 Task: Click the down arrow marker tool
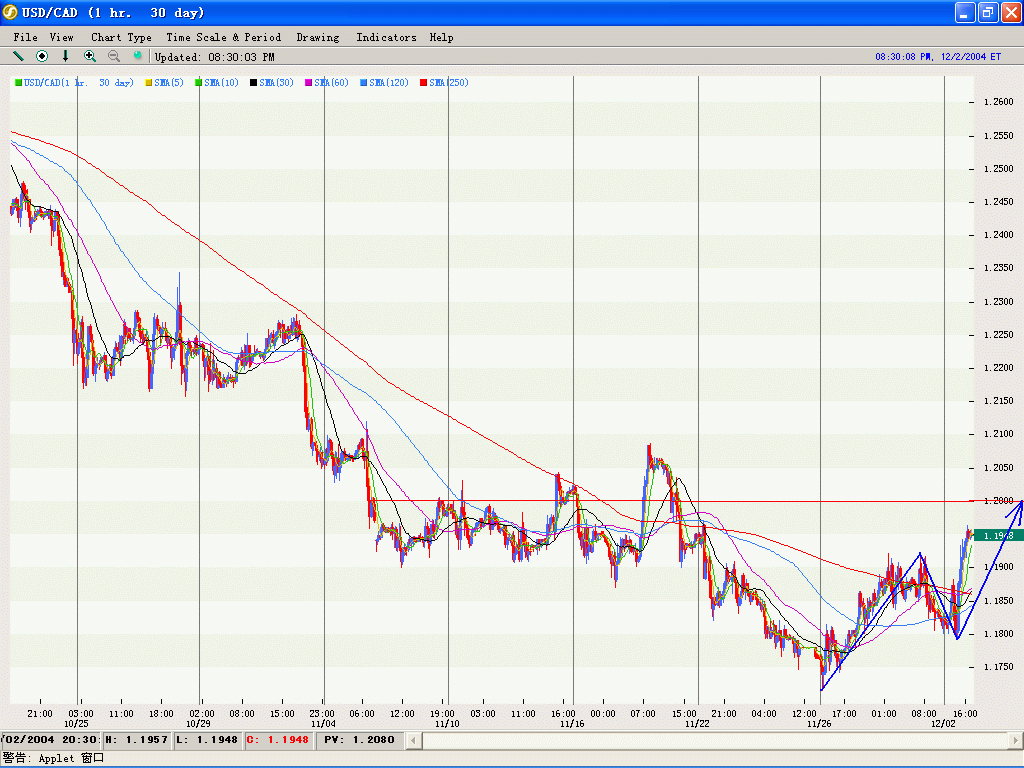[x=66, y=56]
